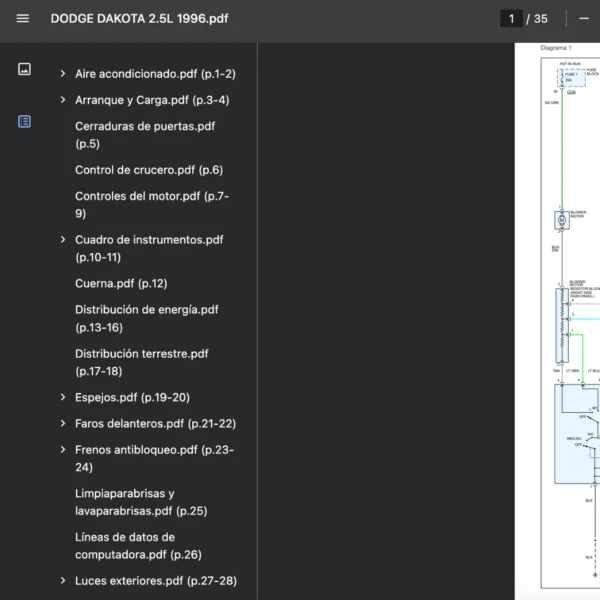This screenshot has height=600, width=600.
Task: Expand Faros delanteros.pdf bookmark chevron
Action: click(x=63, y=424)
